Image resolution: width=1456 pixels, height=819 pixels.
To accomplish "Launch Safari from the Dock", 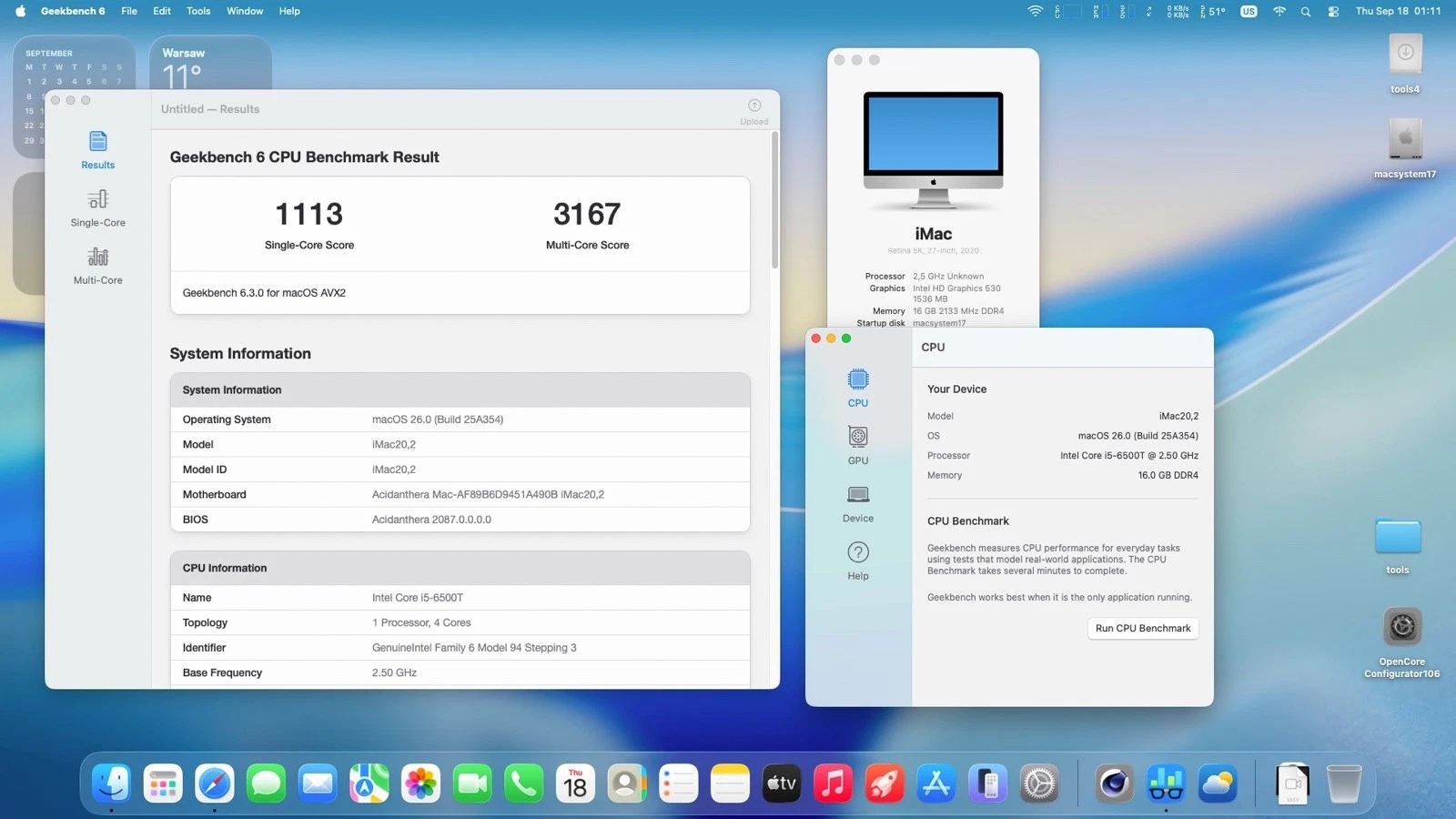I will [215, 783].
